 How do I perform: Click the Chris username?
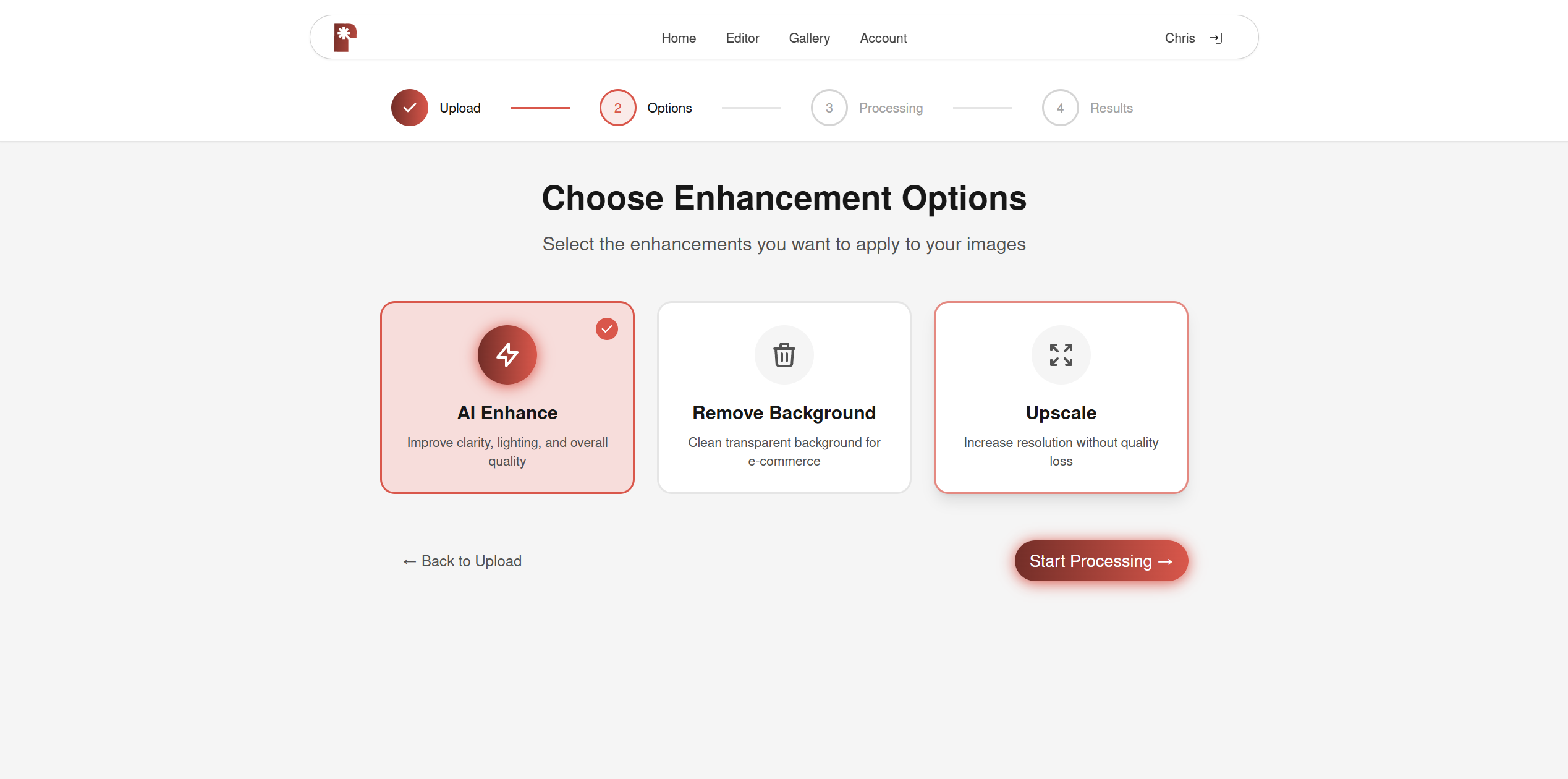tap(1179, 38)
